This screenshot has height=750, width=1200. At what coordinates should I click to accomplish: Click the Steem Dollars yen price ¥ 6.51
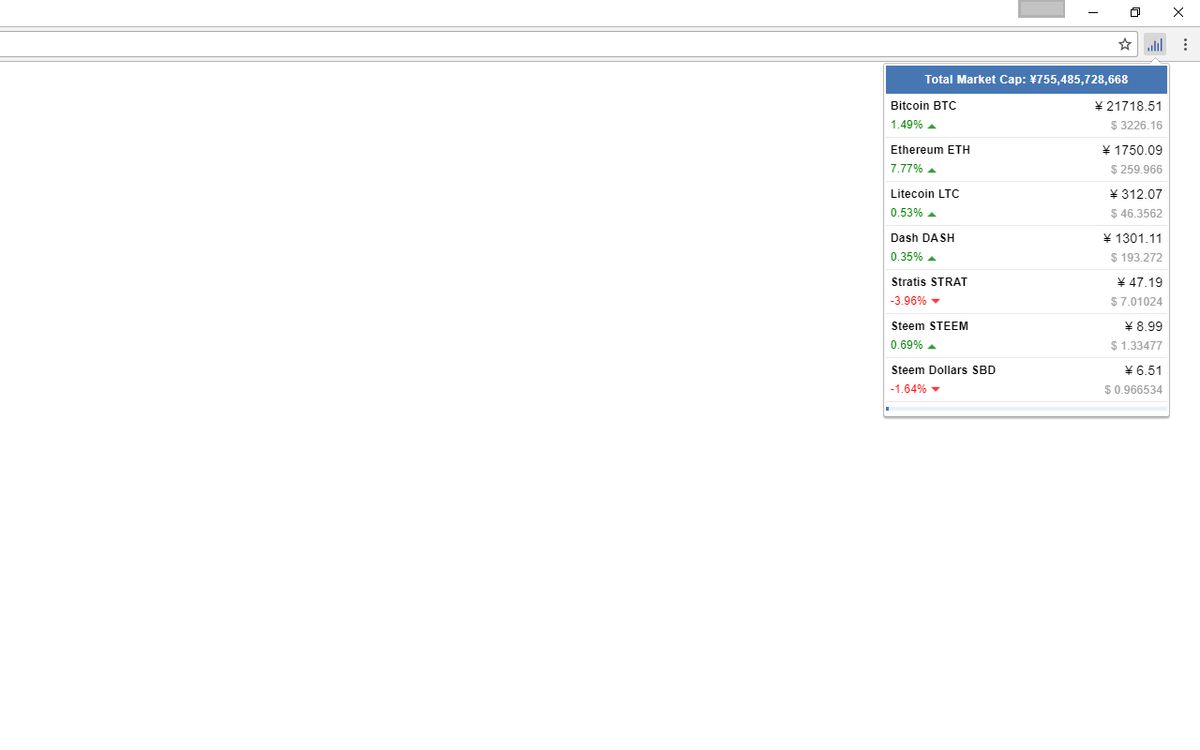1143,370
